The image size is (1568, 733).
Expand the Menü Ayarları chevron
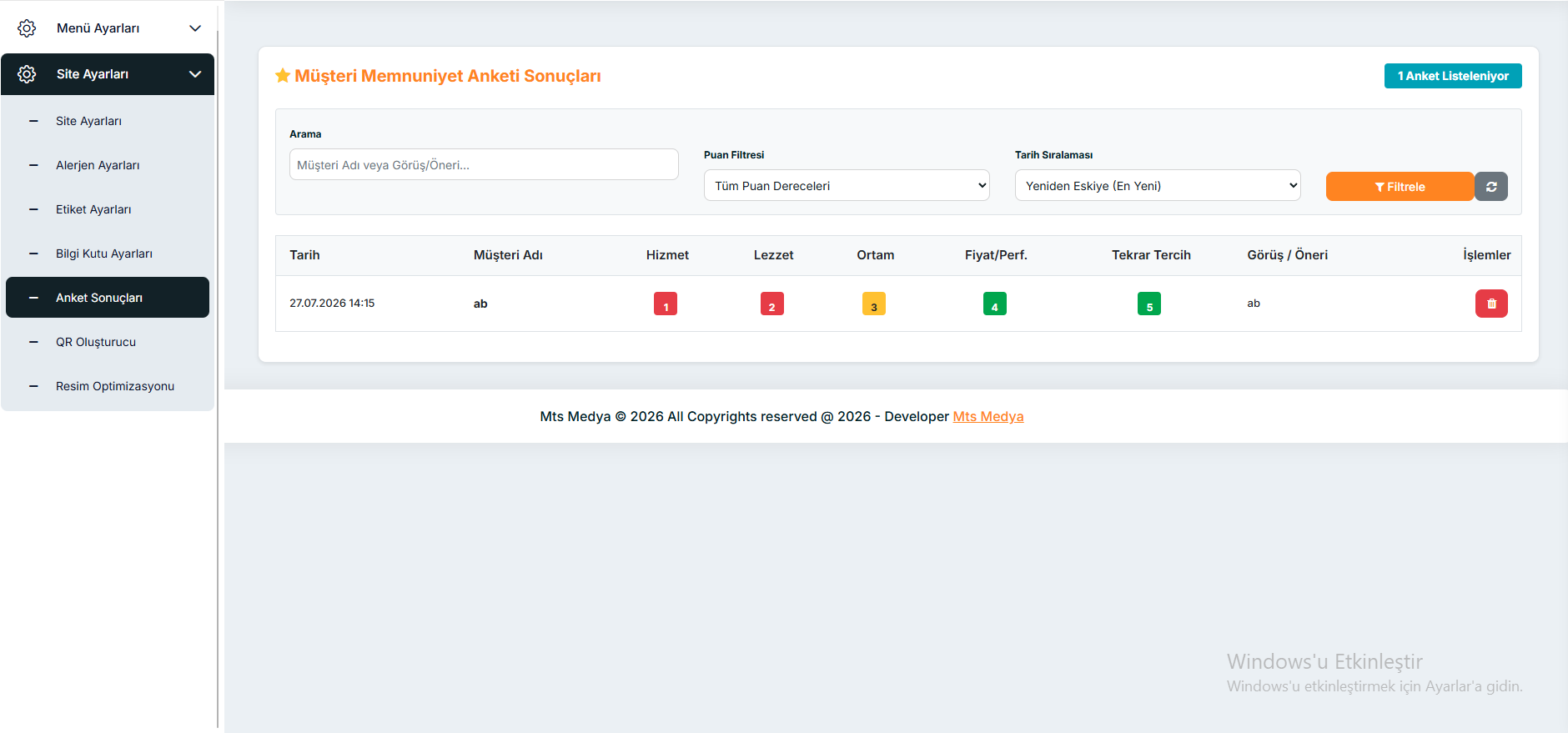[195, 28]
